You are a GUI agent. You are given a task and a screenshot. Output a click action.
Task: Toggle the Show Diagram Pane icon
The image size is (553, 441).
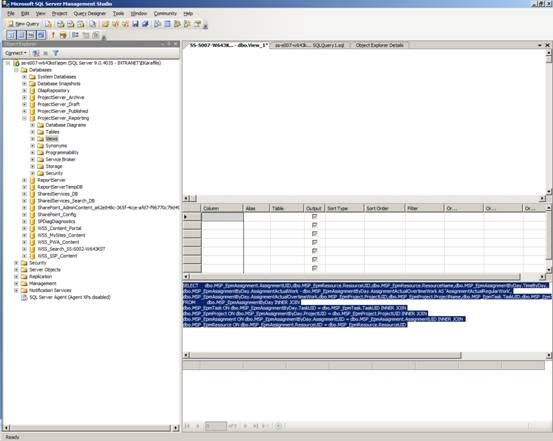[11, 35]
